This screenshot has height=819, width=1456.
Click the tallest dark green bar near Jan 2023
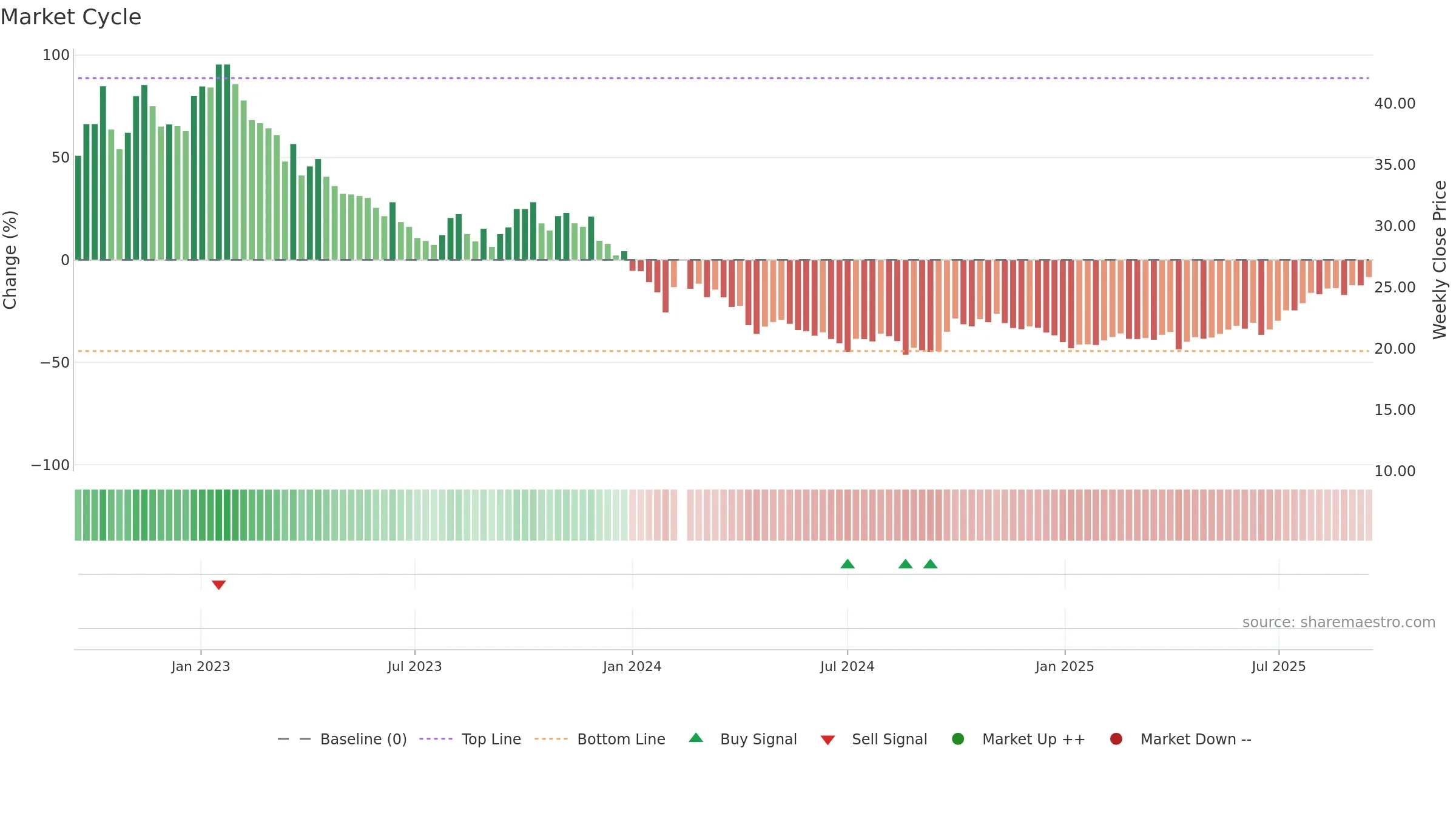(219, 162)
